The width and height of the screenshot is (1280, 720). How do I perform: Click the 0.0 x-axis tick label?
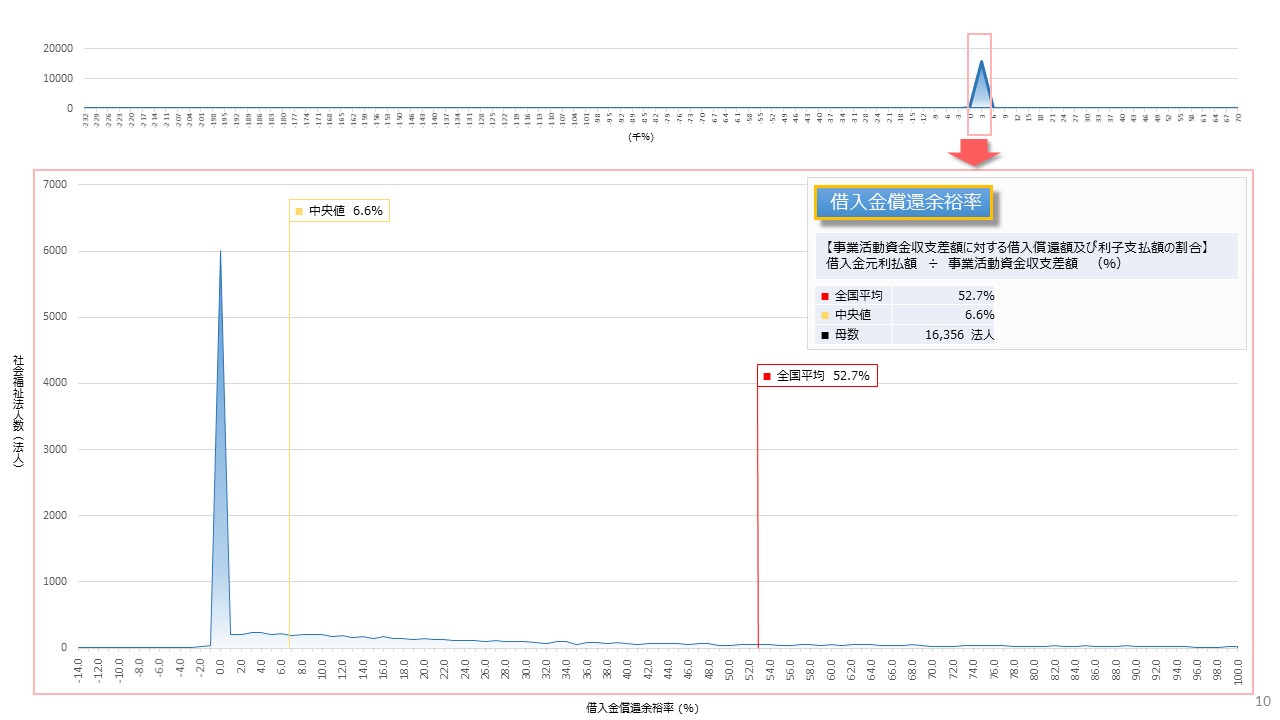[221, 666]
